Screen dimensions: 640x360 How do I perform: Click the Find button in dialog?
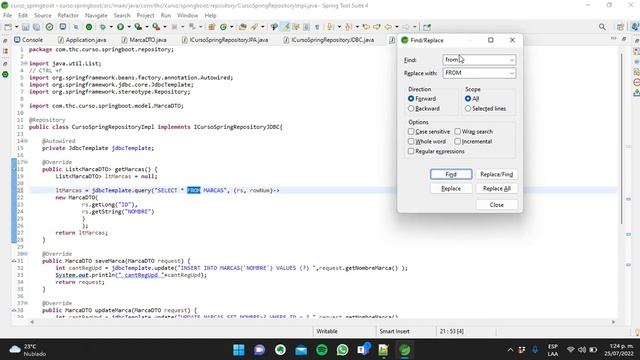pyautogui.click(x=451, y=174)
